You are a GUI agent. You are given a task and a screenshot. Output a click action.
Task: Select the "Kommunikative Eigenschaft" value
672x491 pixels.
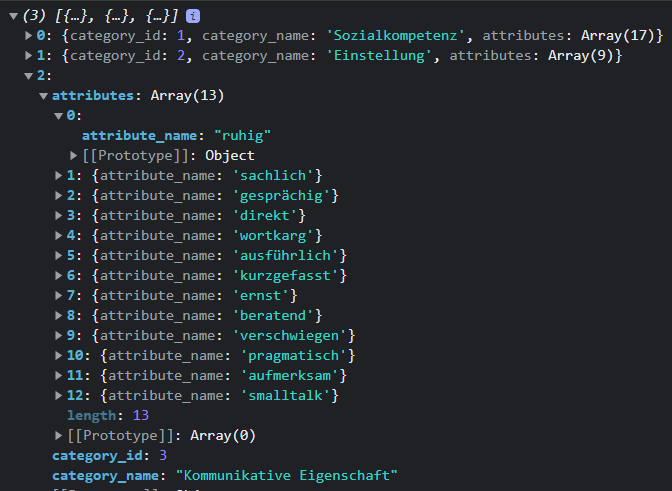[x=287, y=476]
